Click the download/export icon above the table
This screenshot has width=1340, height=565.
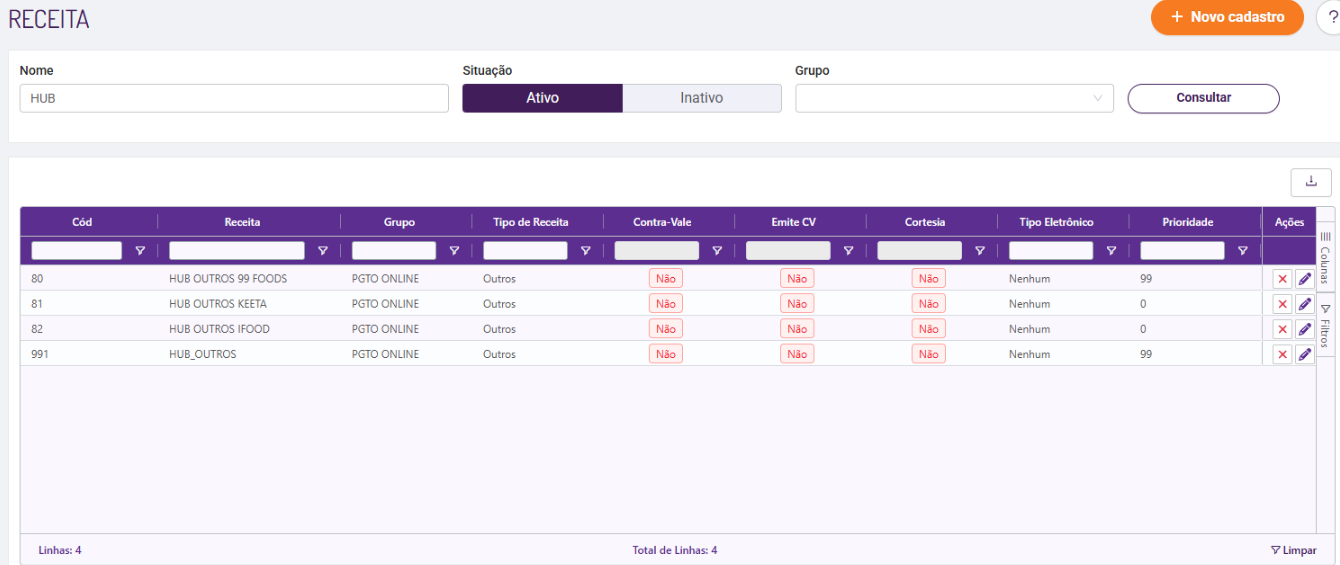pyautogui.click(x=1311, y=182)
